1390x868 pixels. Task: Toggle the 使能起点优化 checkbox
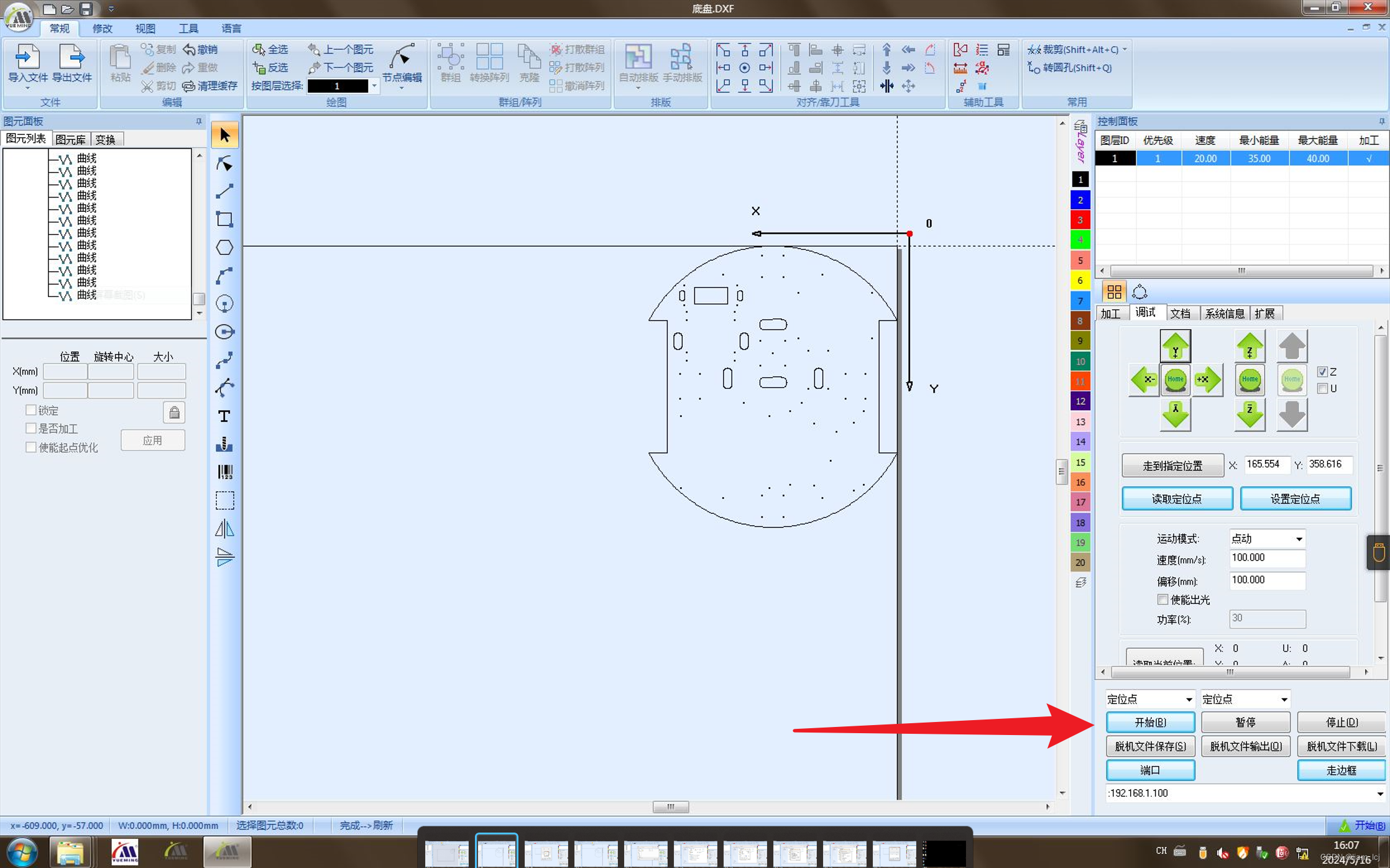(30, 447)
